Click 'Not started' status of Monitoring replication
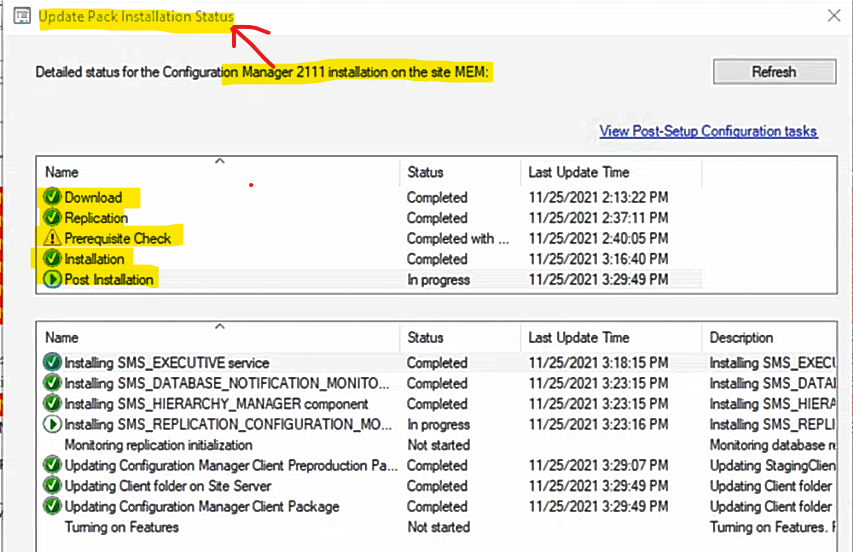 [438, 445]
